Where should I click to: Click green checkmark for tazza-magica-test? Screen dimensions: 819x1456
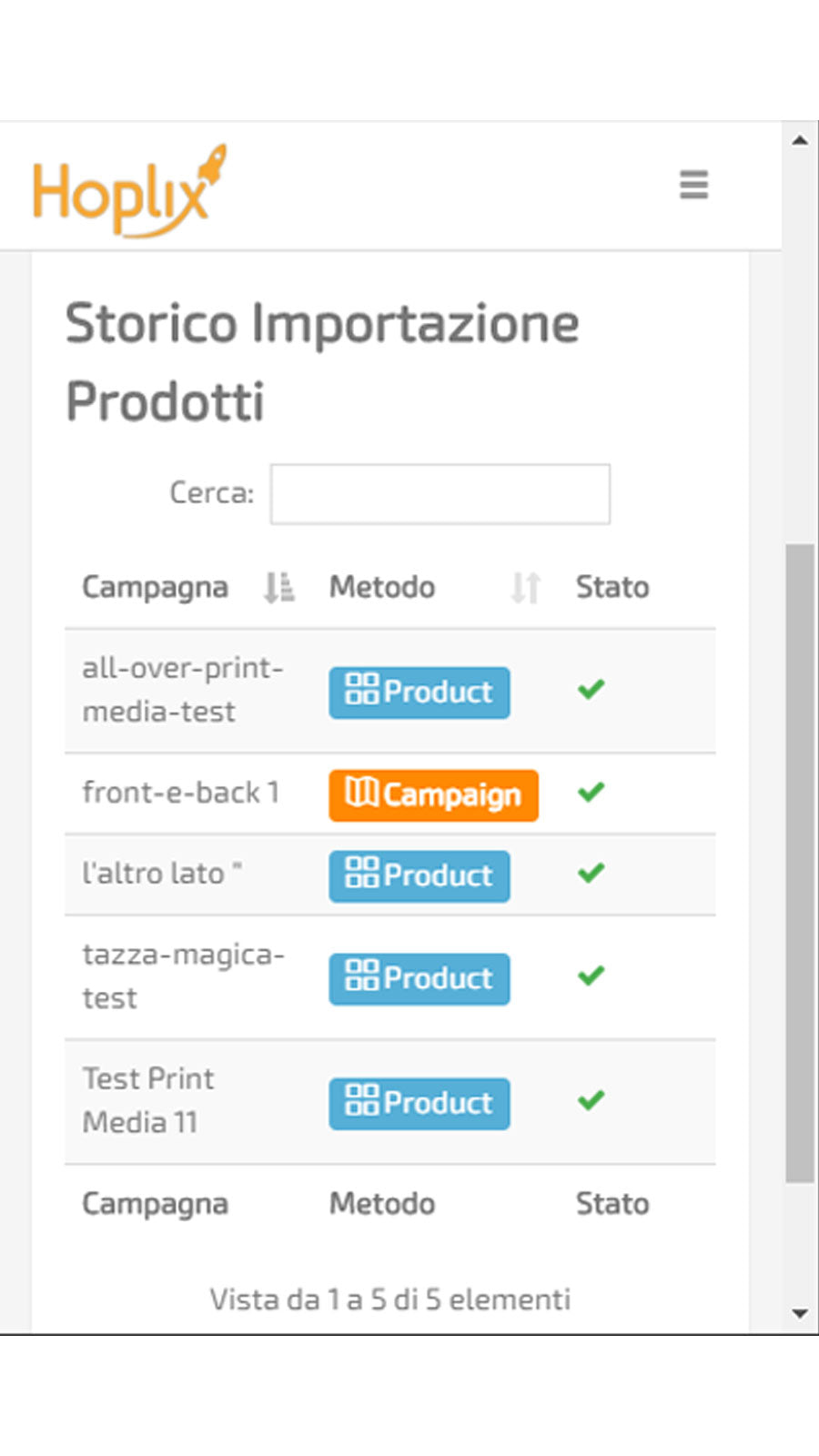(591, 976)
